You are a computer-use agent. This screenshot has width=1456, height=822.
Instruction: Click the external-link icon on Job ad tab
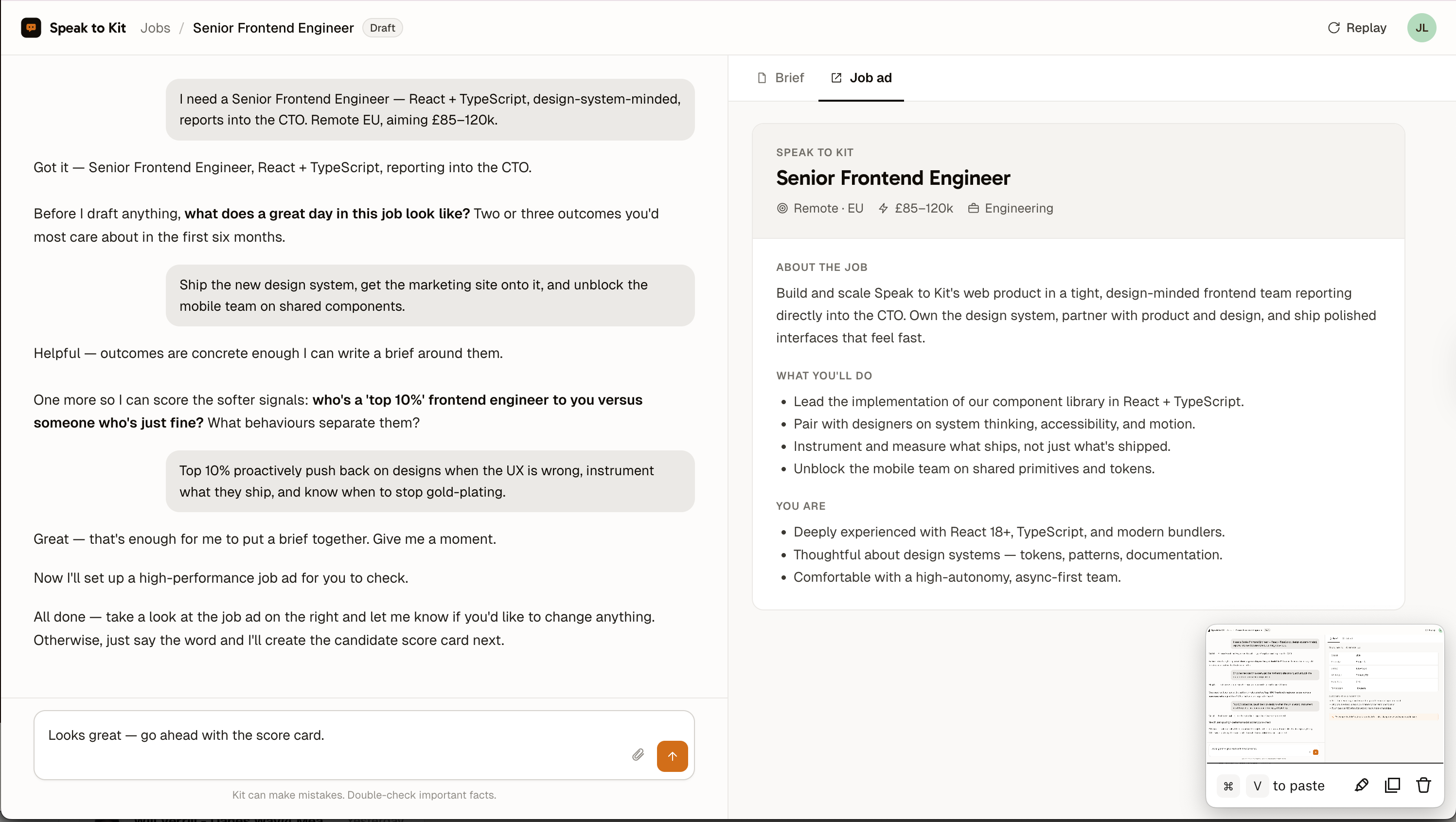pyautogui.click(x=836, y=78)
